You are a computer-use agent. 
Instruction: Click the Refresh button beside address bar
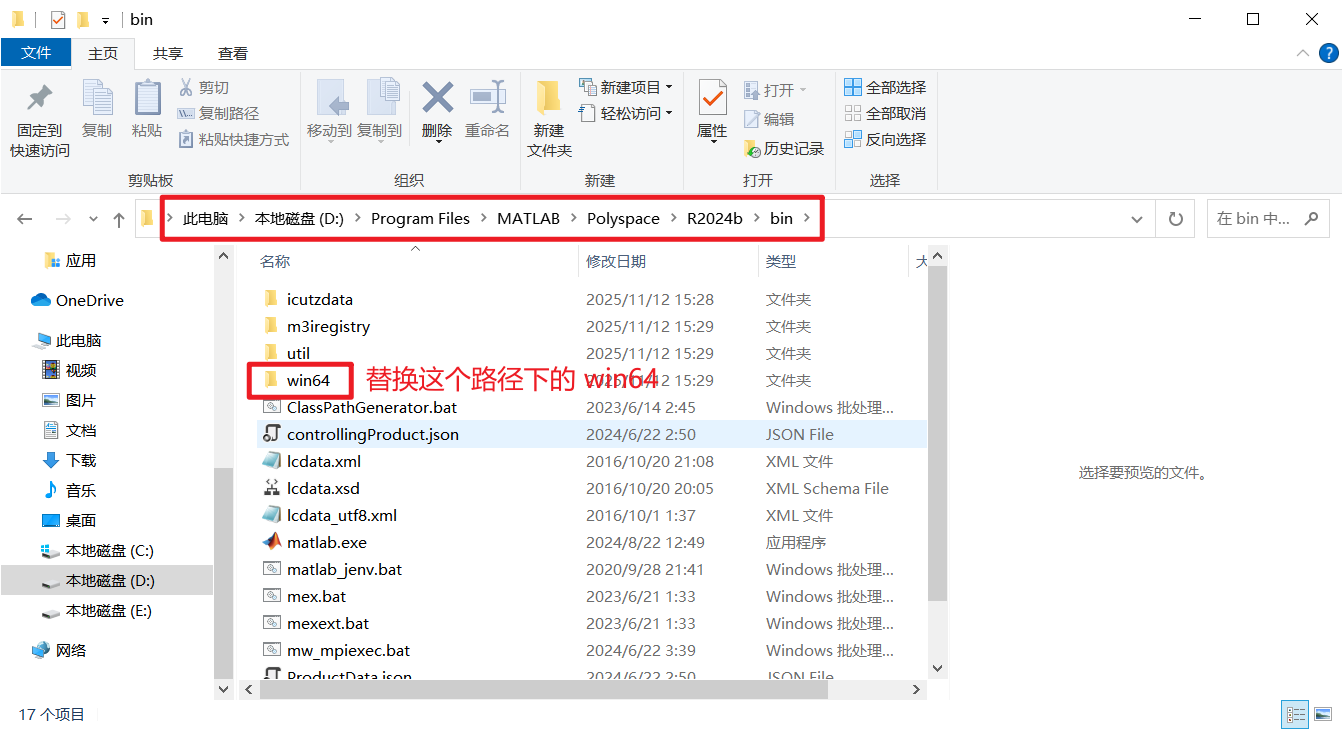pyautogui.click(x=1176, y=219)
